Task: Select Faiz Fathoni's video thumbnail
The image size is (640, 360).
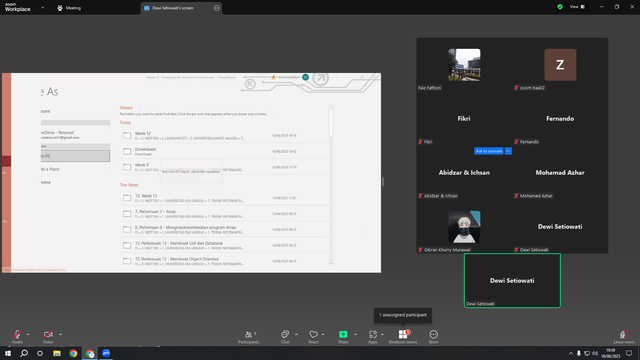Action: 464,65
